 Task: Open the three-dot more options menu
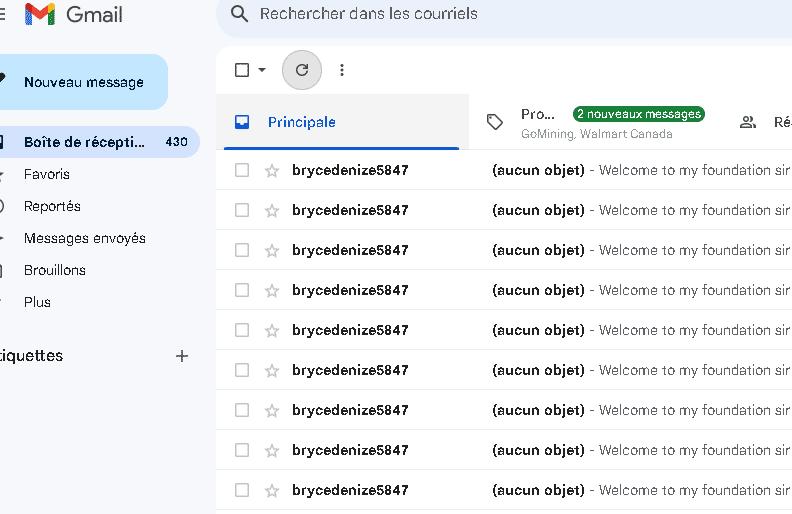[342, 70]
